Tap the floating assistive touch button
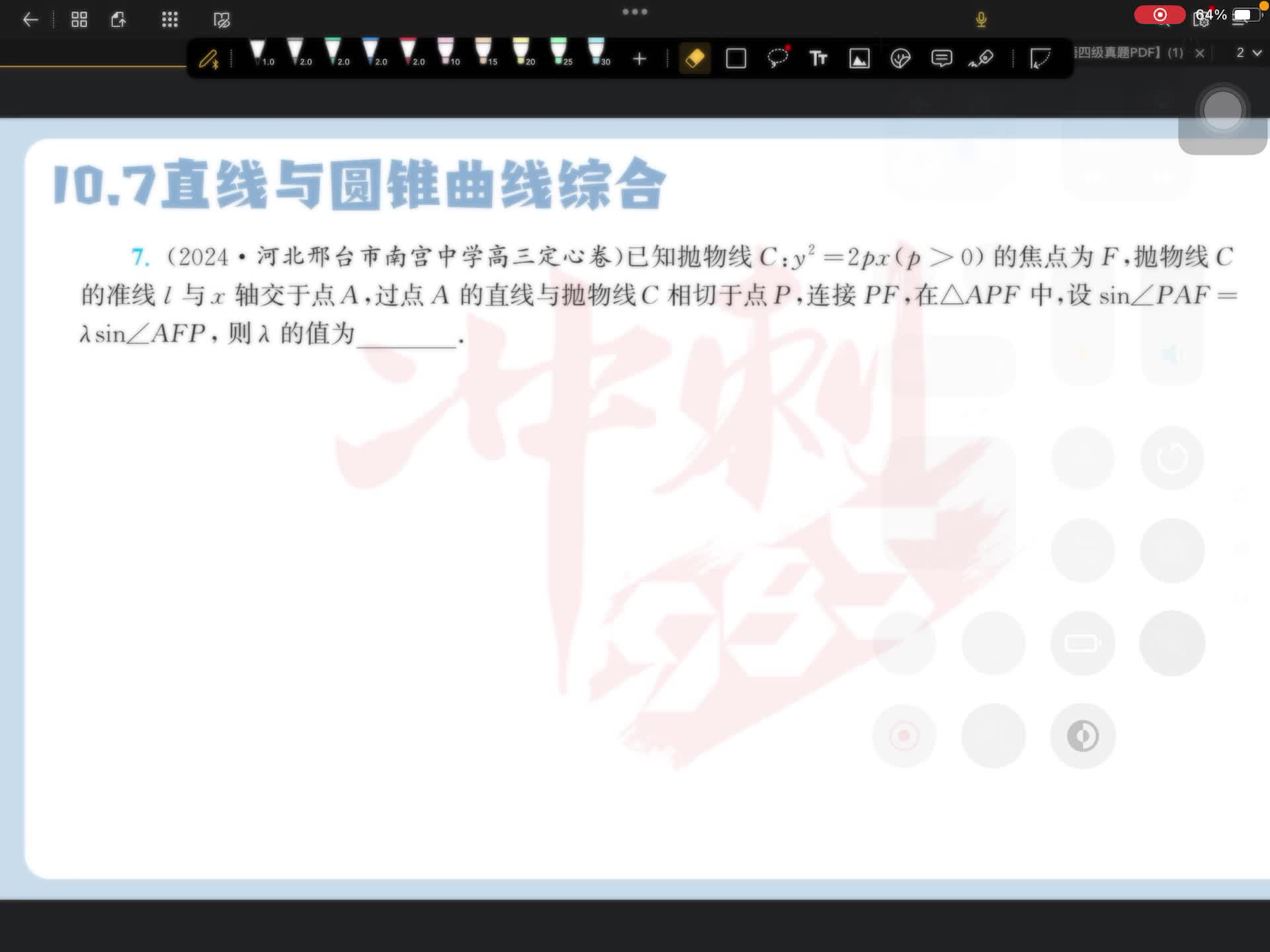 pyautogui.click(x=1222, y=110)
